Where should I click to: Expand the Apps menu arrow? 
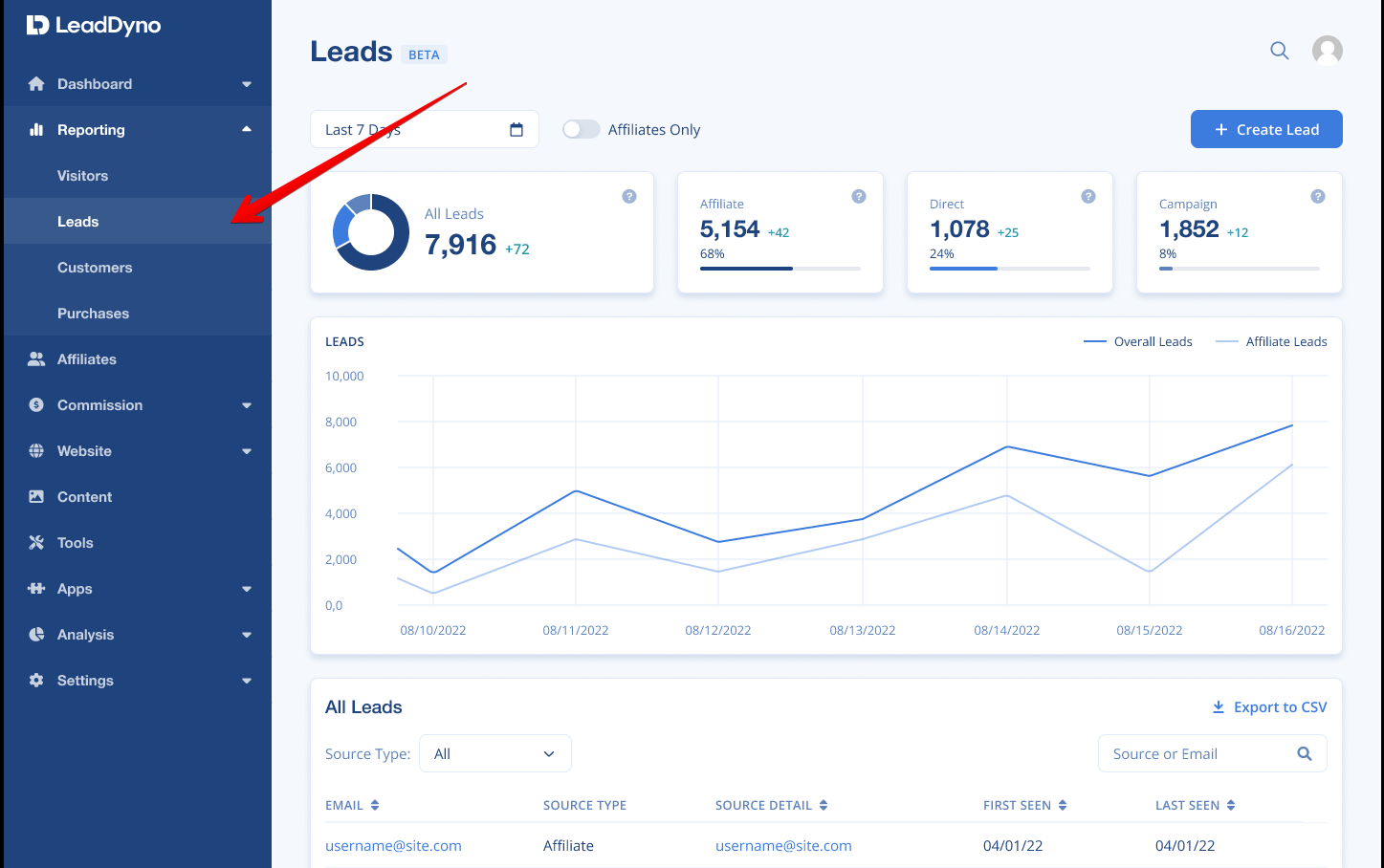tap(247, 589)
